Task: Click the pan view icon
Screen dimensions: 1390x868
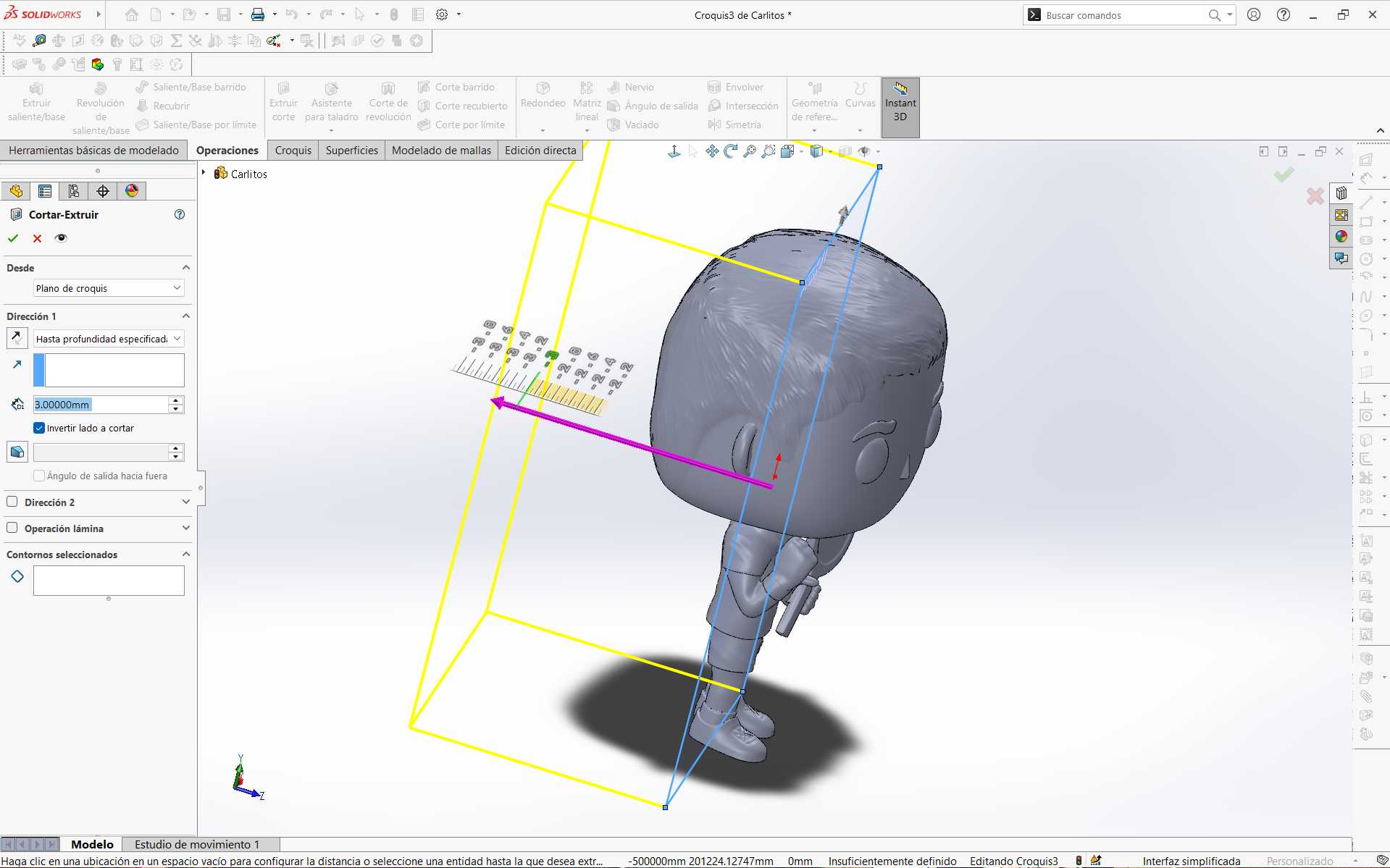Action: 712,151
